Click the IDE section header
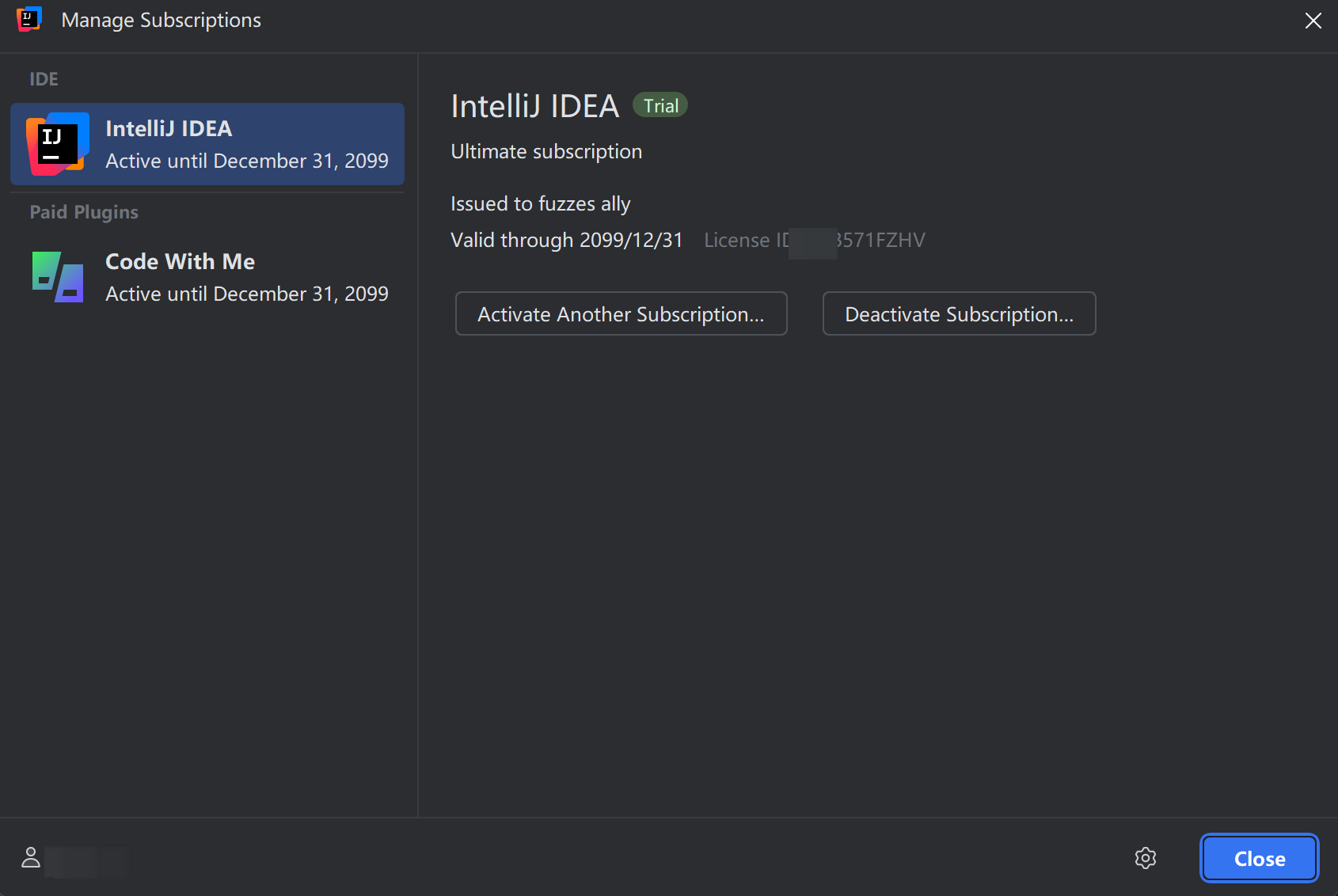 pos(44,79)
